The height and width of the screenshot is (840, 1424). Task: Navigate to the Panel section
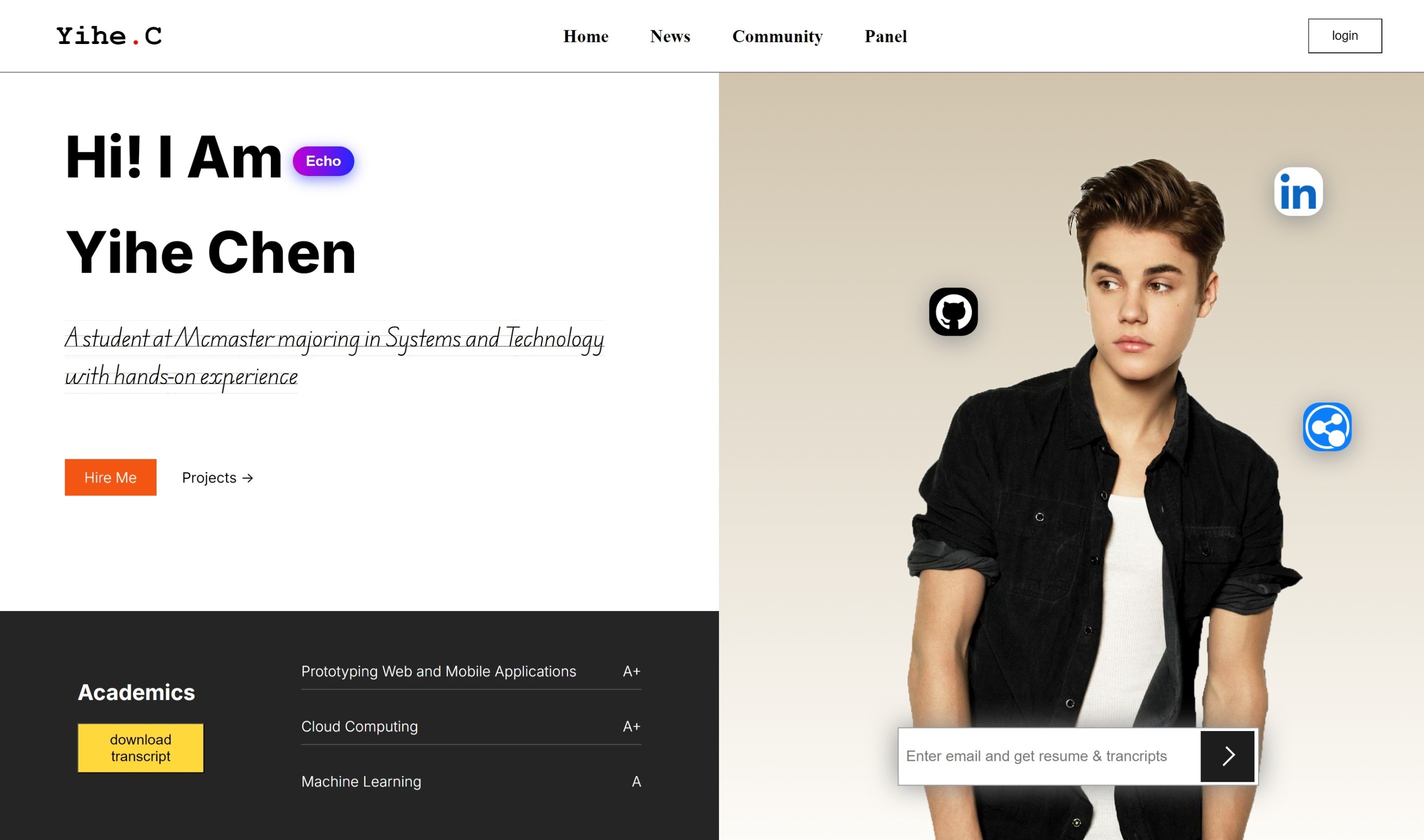(x=885, y=36)
